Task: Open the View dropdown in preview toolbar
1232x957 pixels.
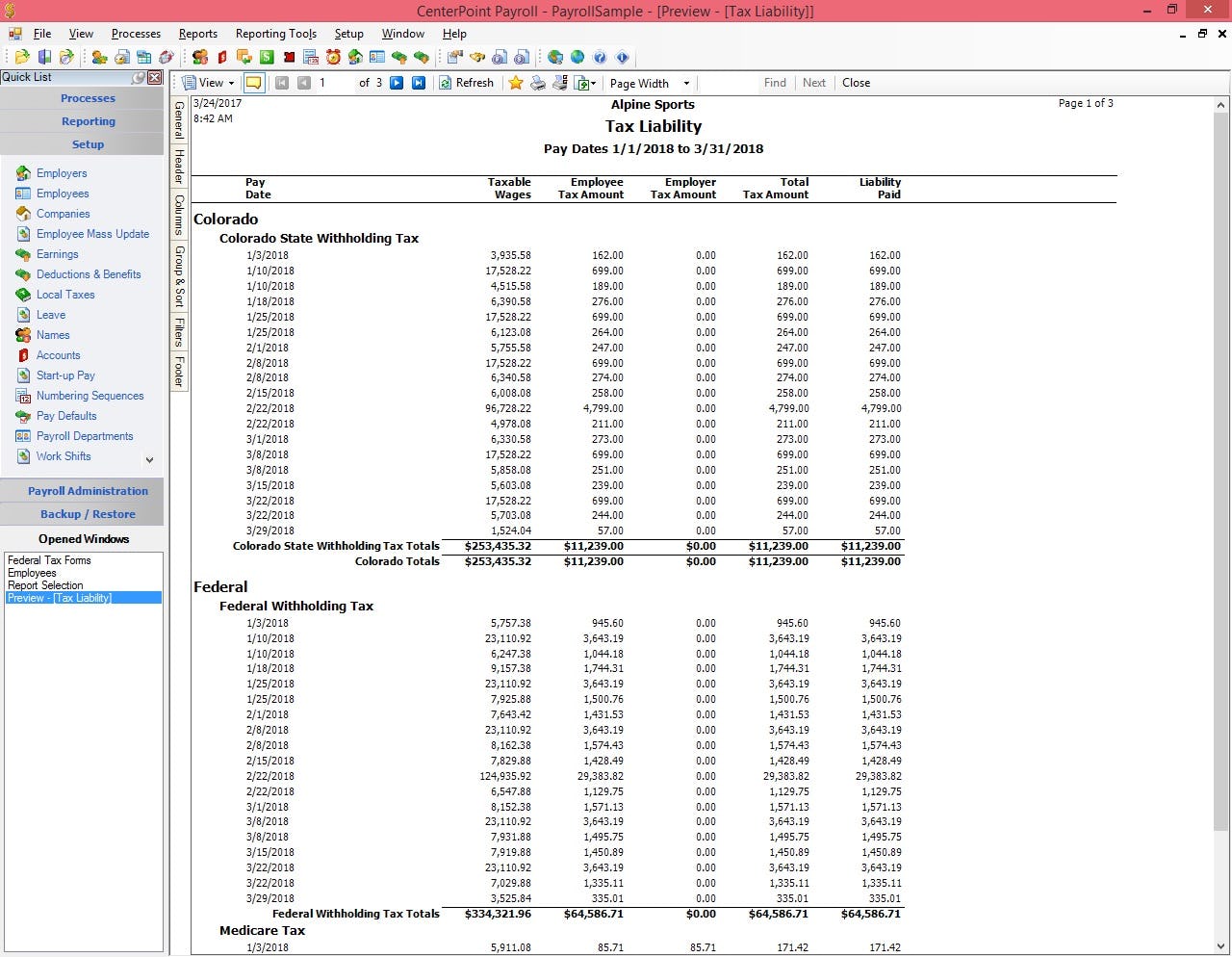Action: 208,83
